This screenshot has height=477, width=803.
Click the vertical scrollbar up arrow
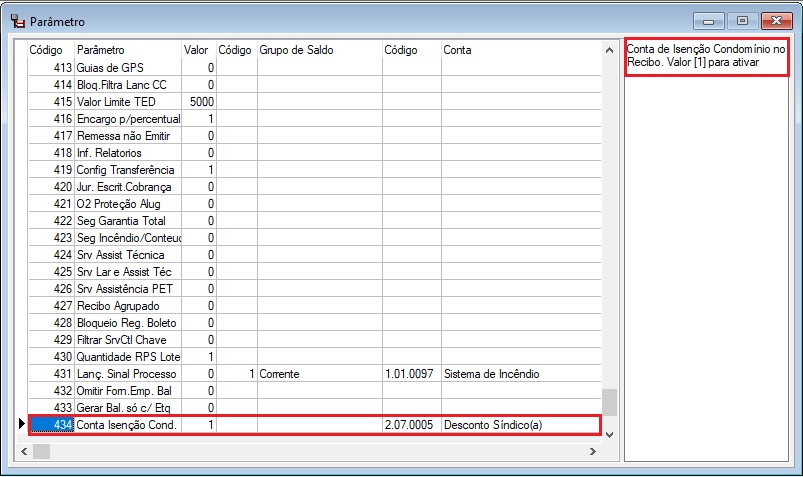[609, 50]
